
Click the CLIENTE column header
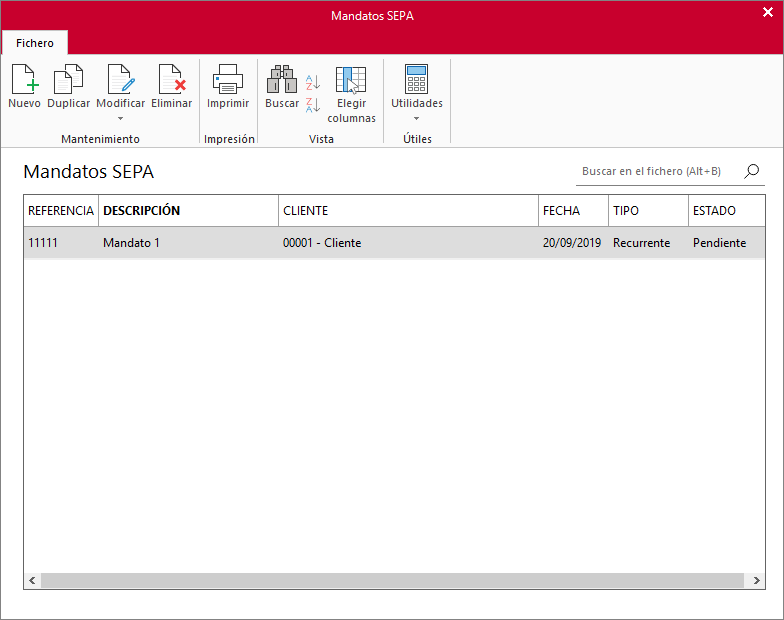408,211
